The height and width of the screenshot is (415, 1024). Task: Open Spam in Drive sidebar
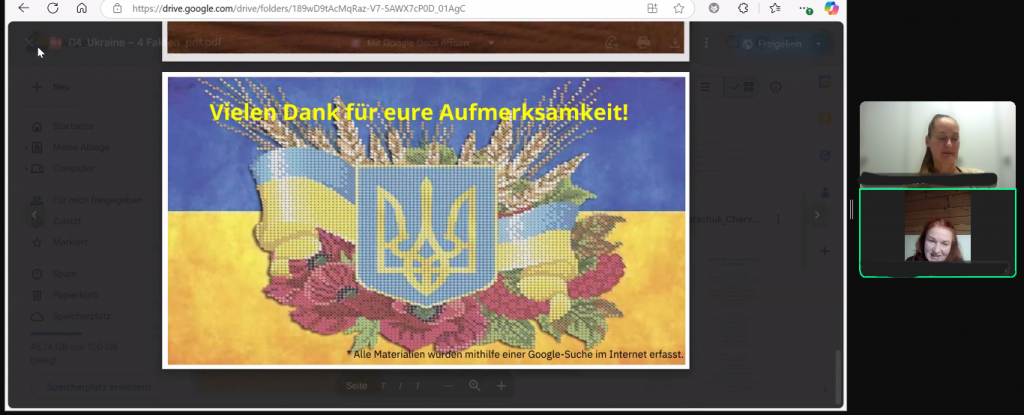click(64, 274)
